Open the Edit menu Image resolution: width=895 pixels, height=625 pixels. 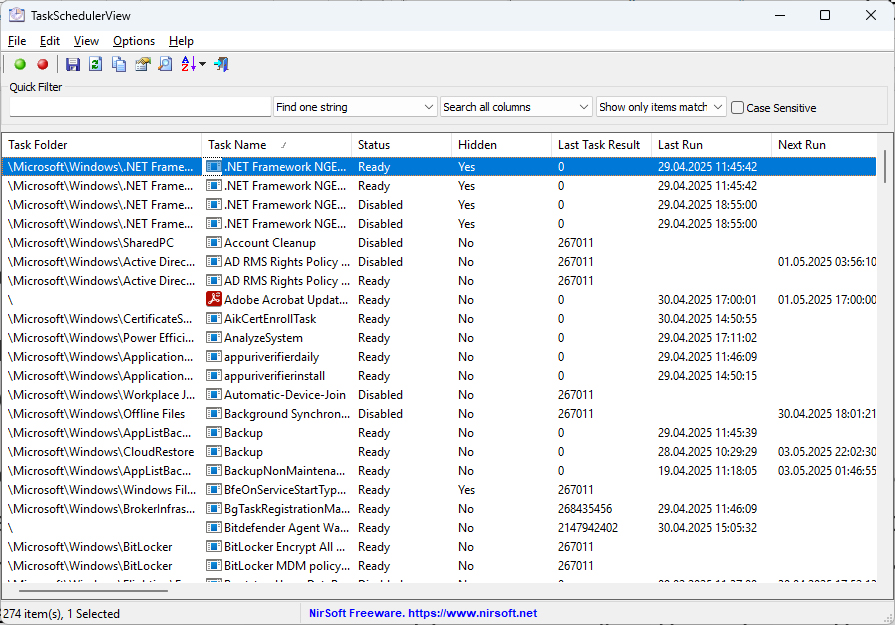(x=50, y=41)
